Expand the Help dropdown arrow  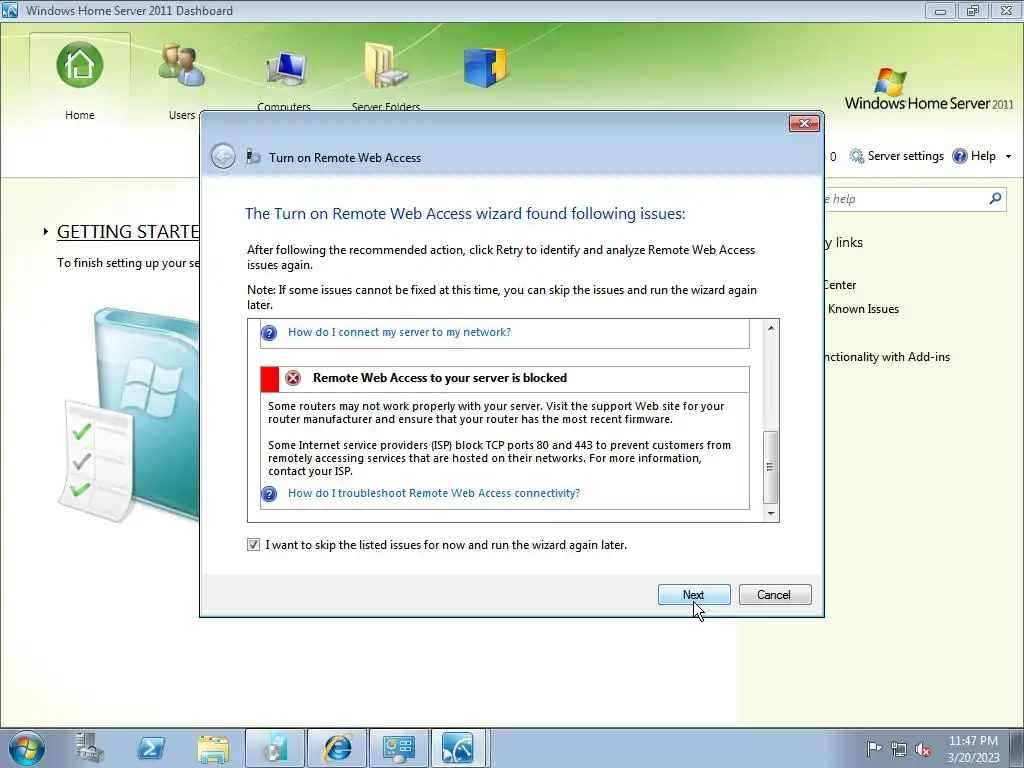(1008, 157)
